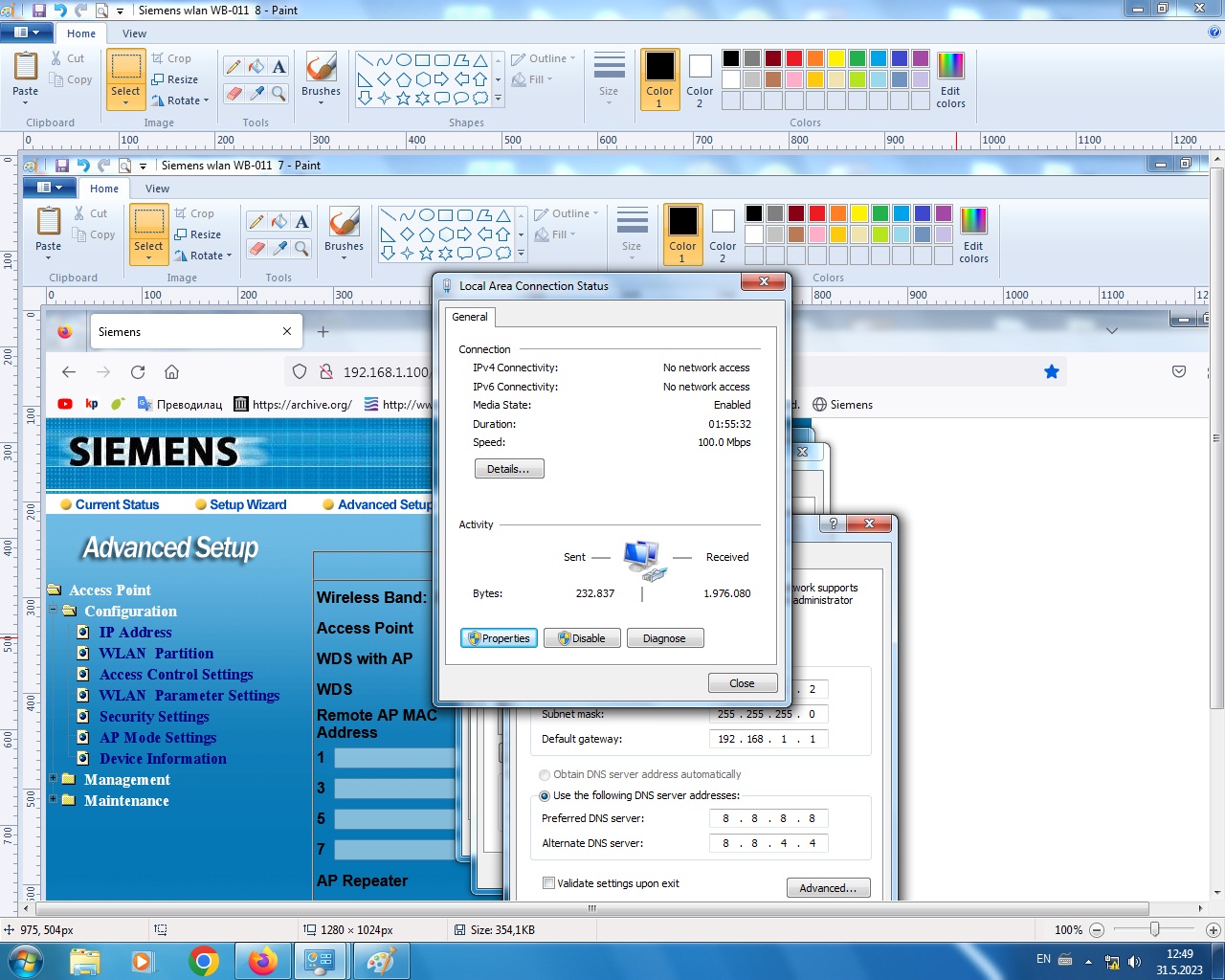Select the Pencil tool in the main ribbon
The height and width of the screenshot is (980, 1225).
[234, 66]
